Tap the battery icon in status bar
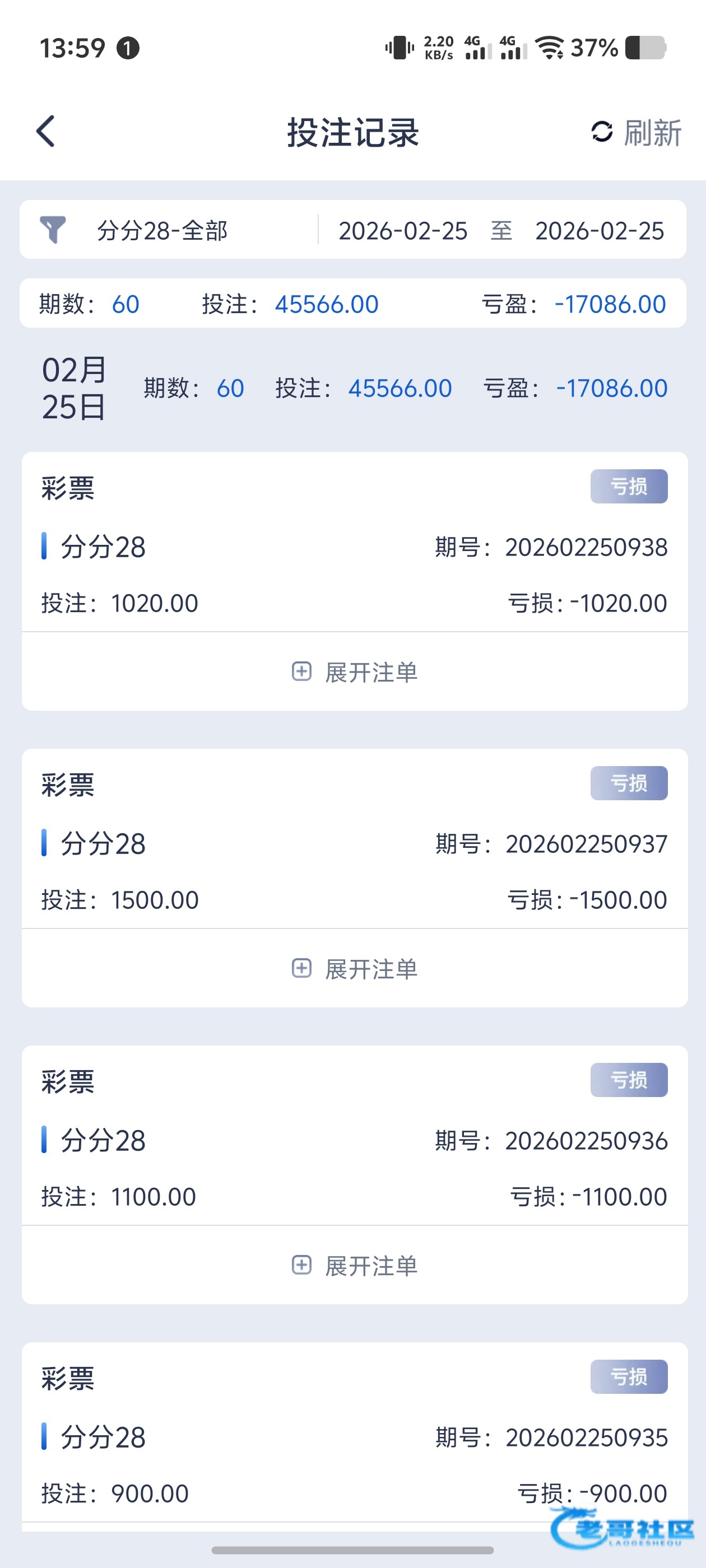Screen dimensions: 706x1568 tap(645, 48)
